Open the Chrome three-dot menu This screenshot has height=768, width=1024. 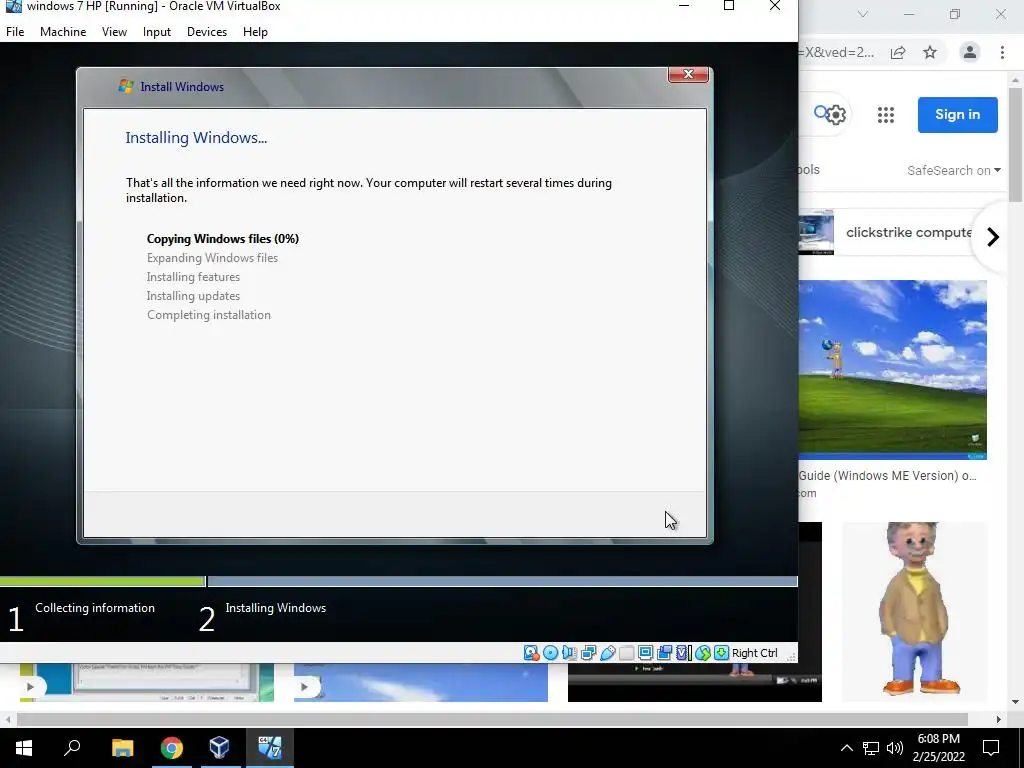click(1002, 52)
